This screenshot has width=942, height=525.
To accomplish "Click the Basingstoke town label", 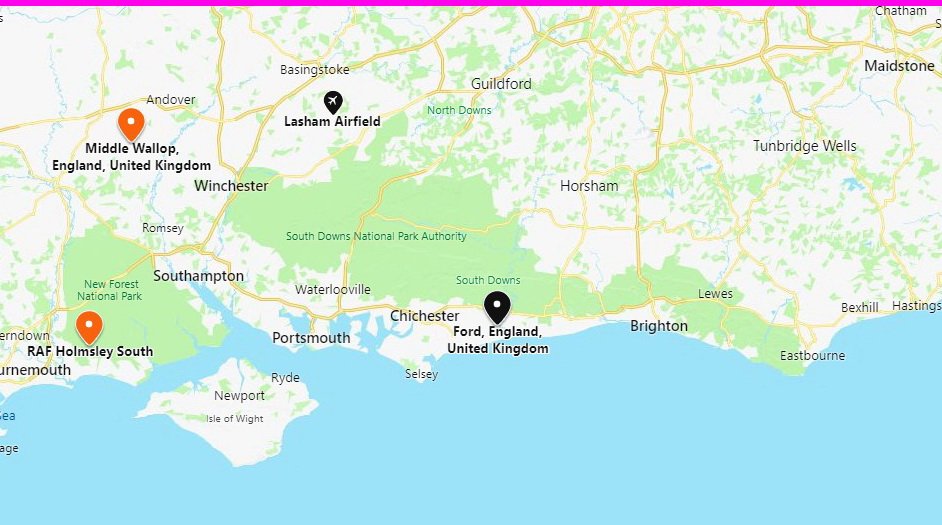I will click(x=314, y=70).
